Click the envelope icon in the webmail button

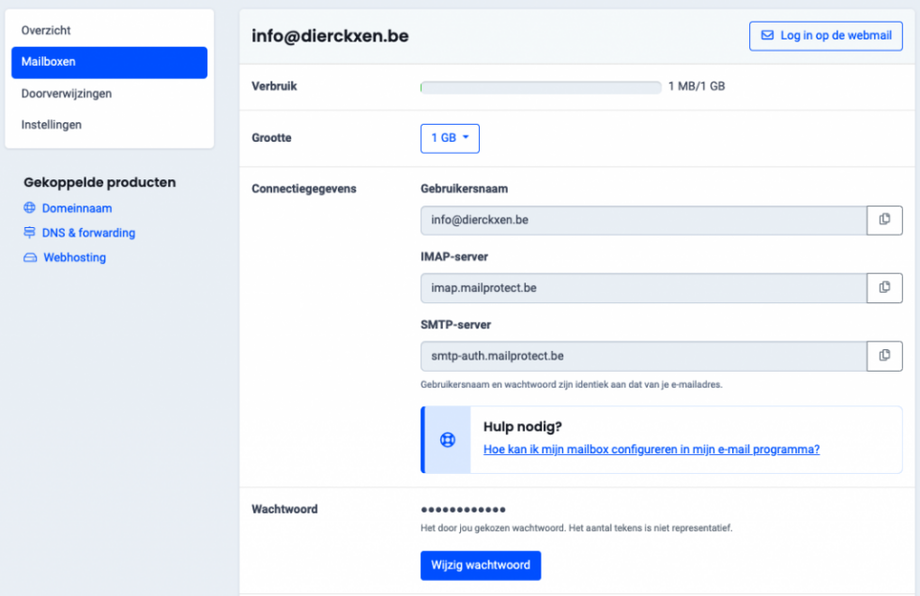tap(767, 35)
